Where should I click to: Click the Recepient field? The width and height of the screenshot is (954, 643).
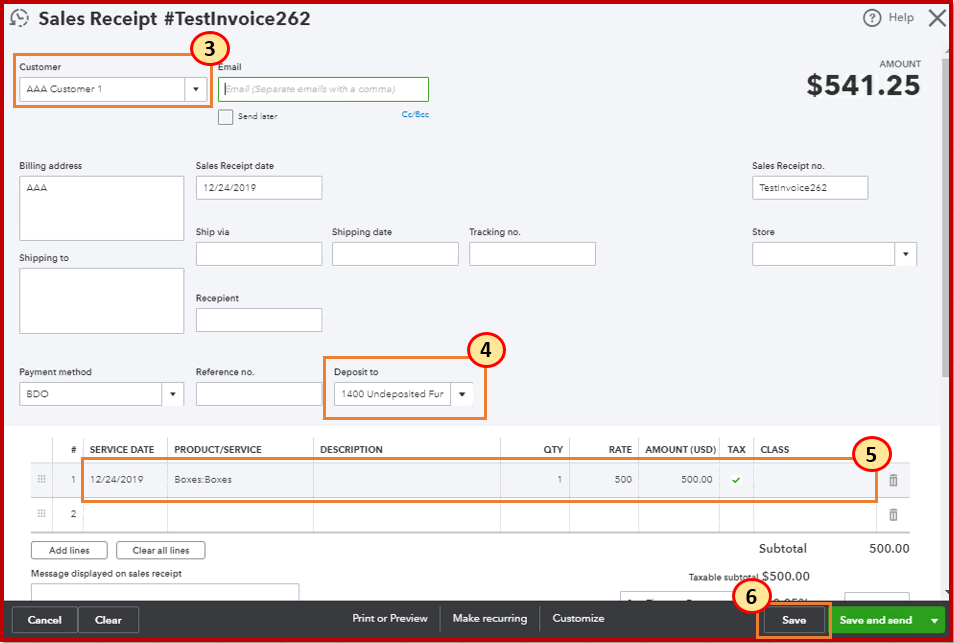point(259,320)
